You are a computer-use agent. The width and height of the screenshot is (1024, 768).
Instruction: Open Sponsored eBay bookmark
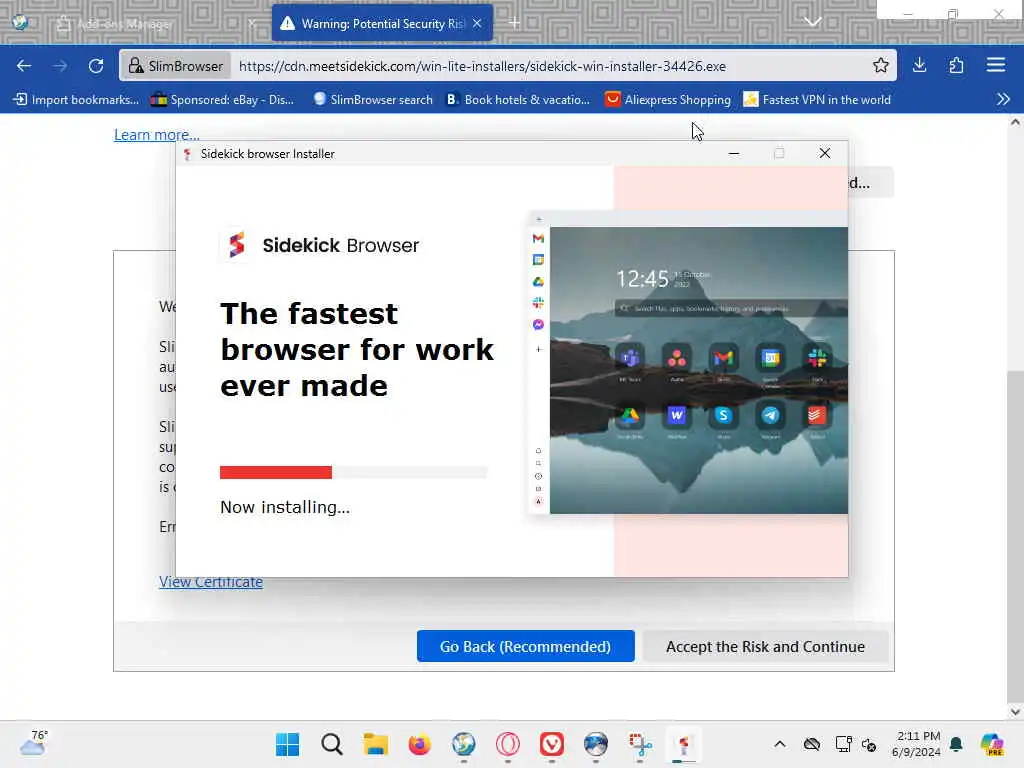pos(222,99)
